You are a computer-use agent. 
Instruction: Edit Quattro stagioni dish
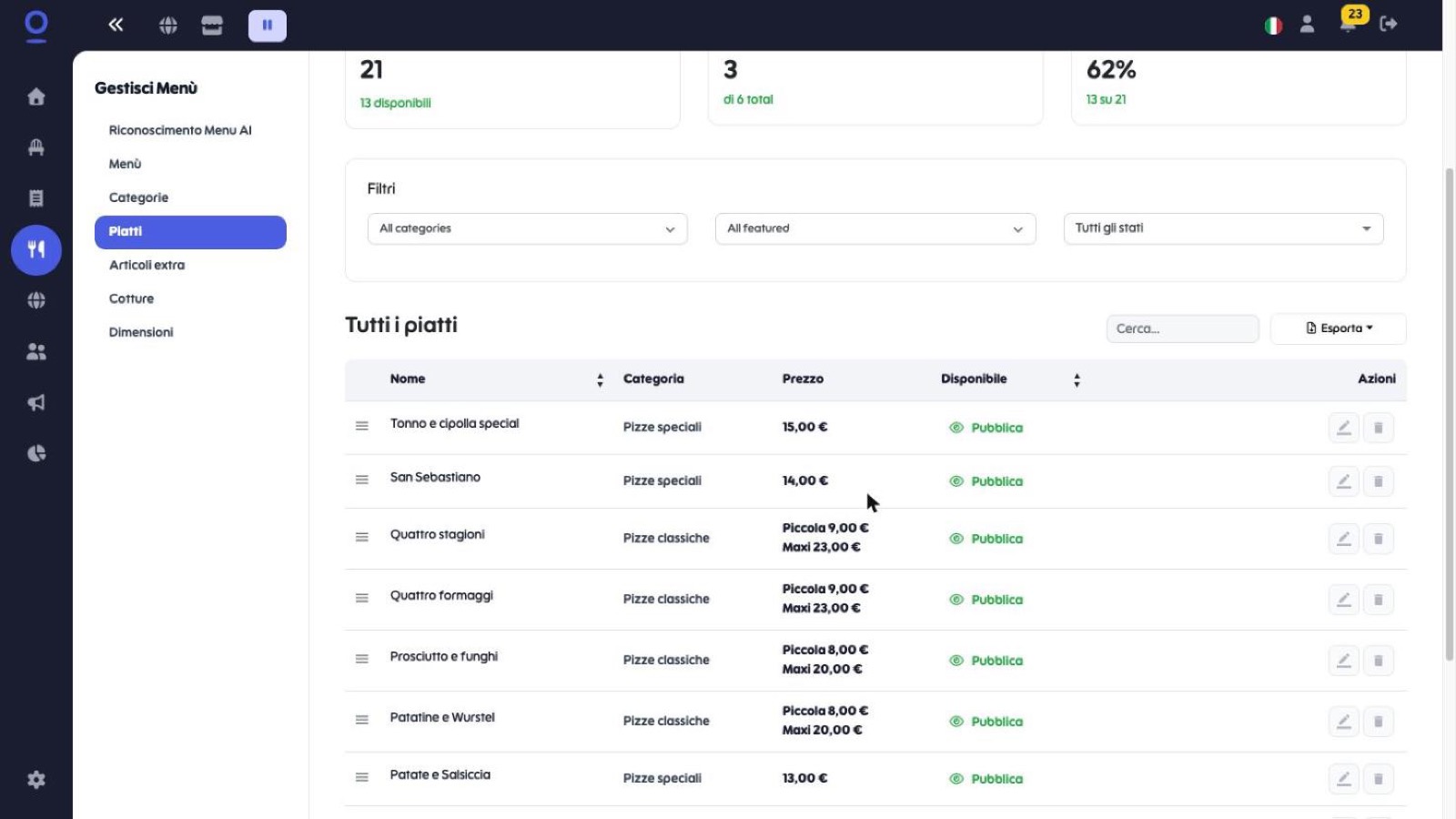(x=1344, y=539)
